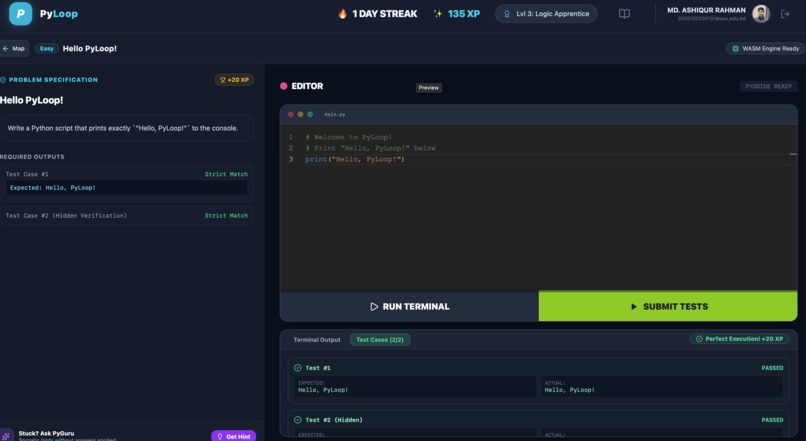Click the pink Editor status dot
Screen dimensions: 806x441
pyautogui.click(x=283, y=86)
